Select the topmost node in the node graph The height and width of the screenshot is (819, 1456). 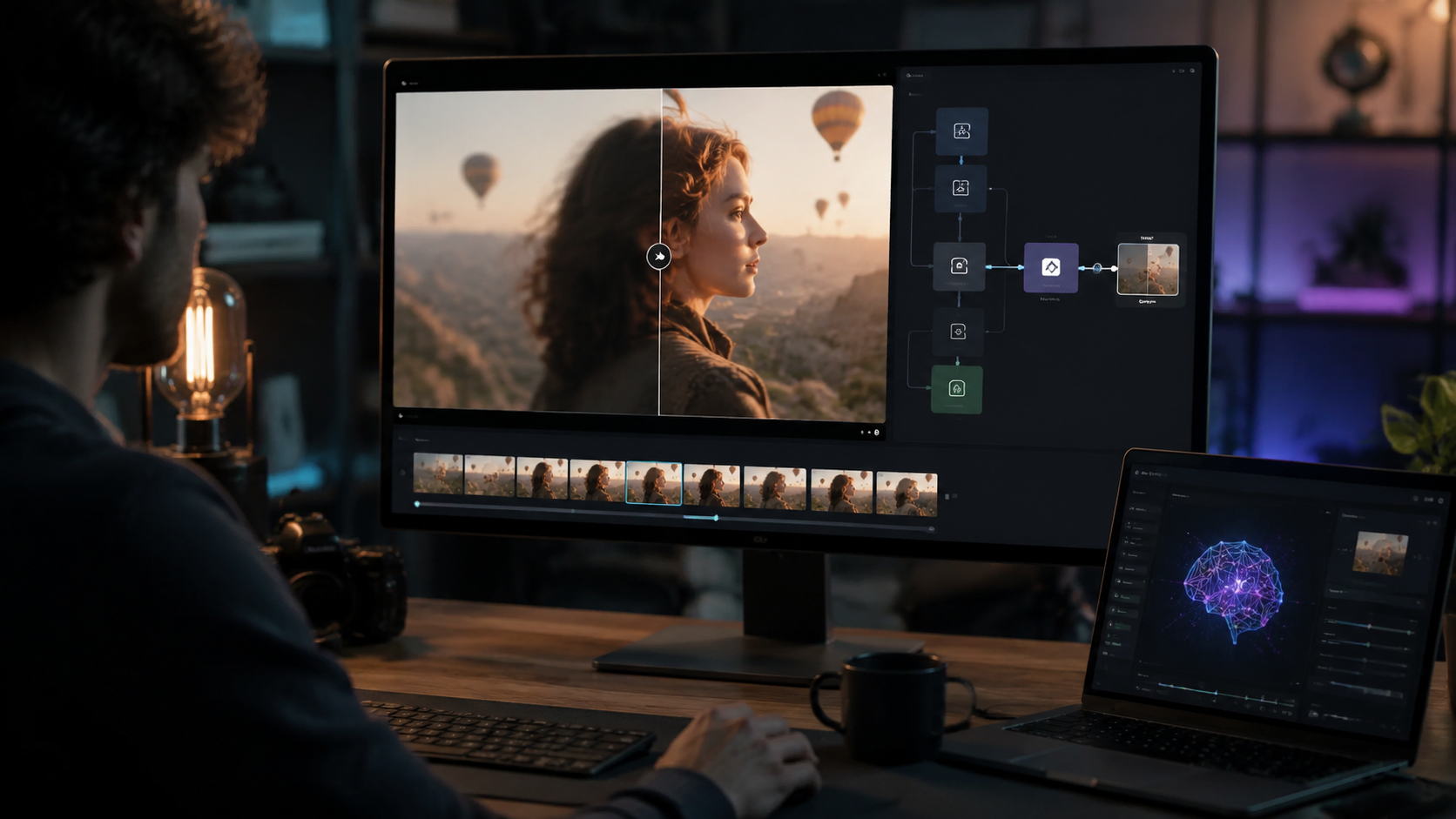pos(961,131)
